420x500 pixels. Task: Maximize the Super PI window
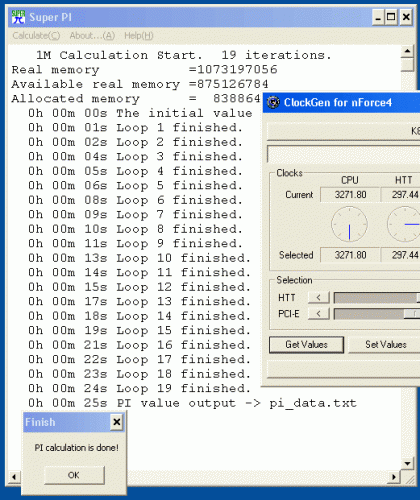coord(391,17)
